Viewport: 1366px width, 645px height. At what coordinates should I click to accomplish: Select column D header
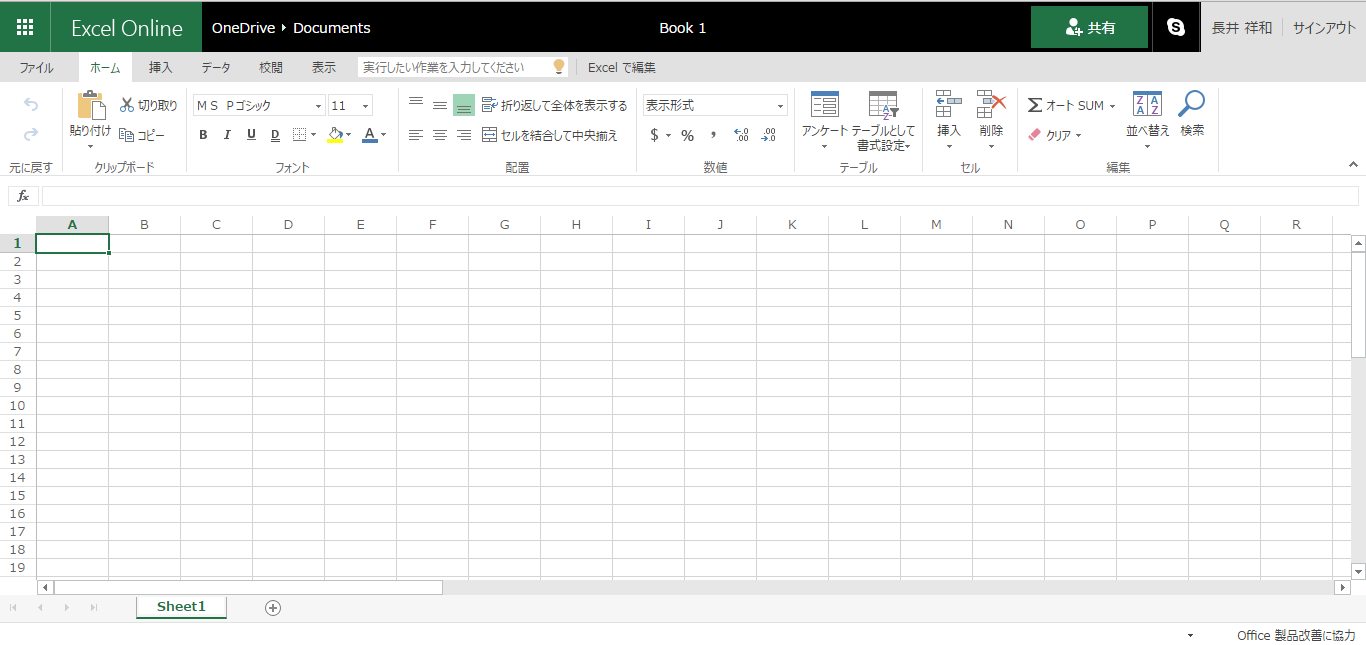click(288, 225)
